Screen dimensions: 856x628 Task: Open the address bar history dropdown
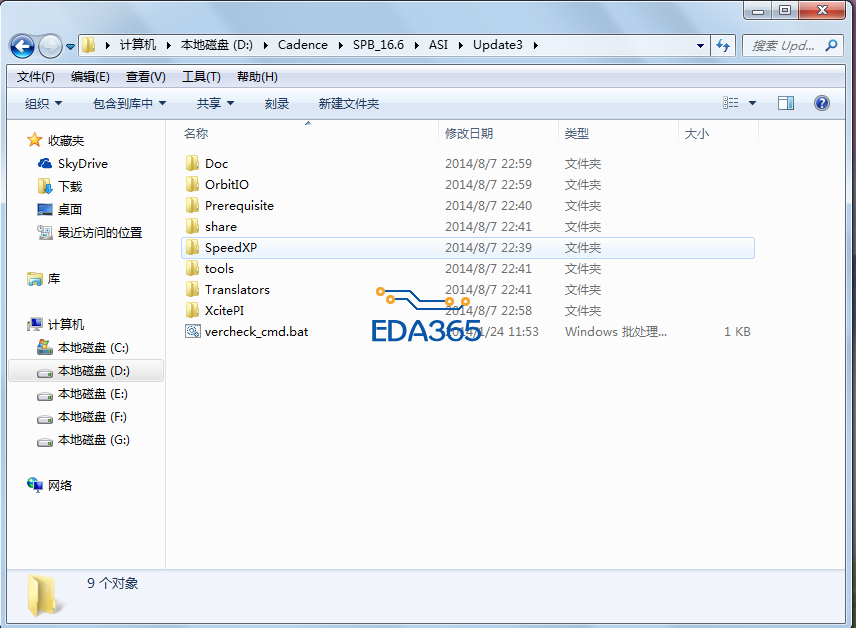tap(700, 46)
